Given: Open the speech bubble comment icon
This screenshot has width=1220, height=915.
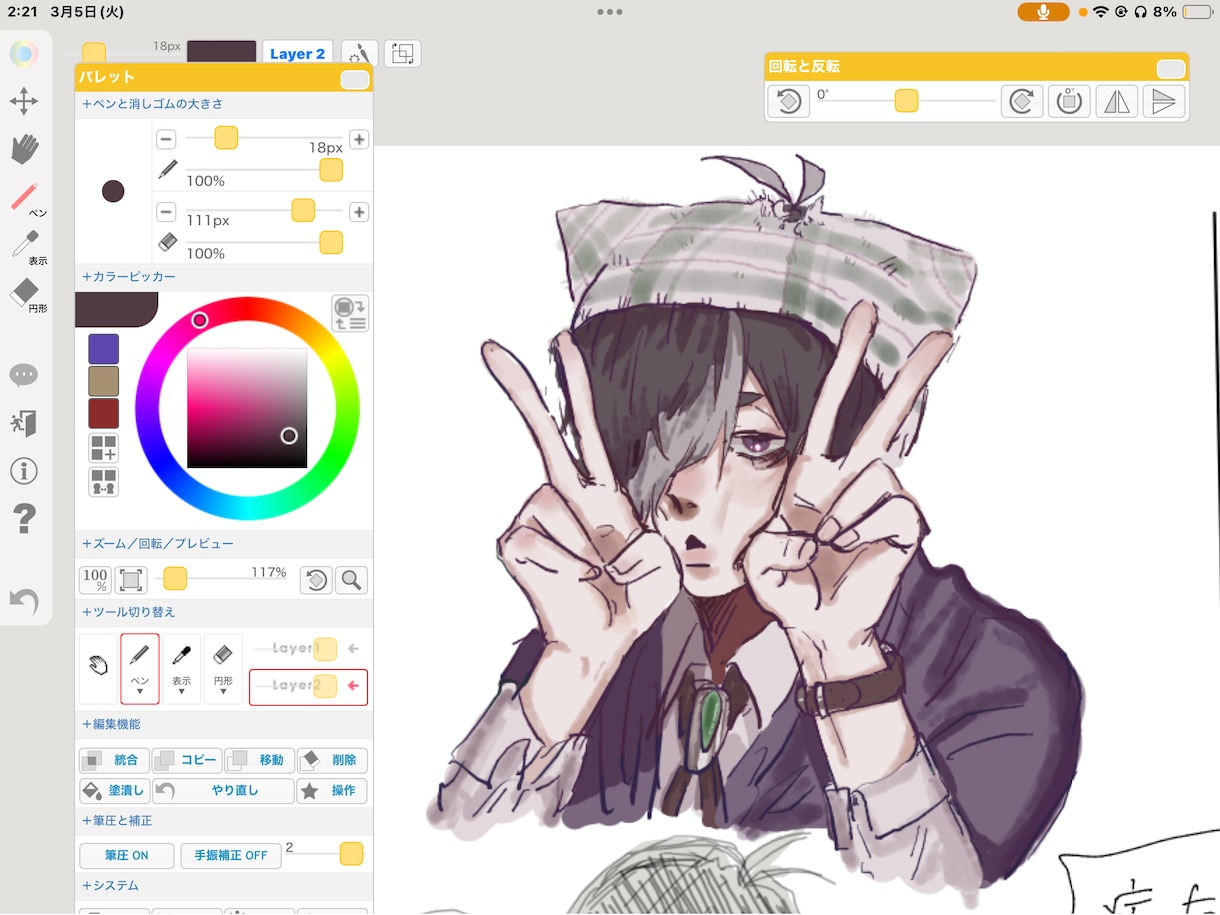Looking at the screenshot, I should 24,375.
